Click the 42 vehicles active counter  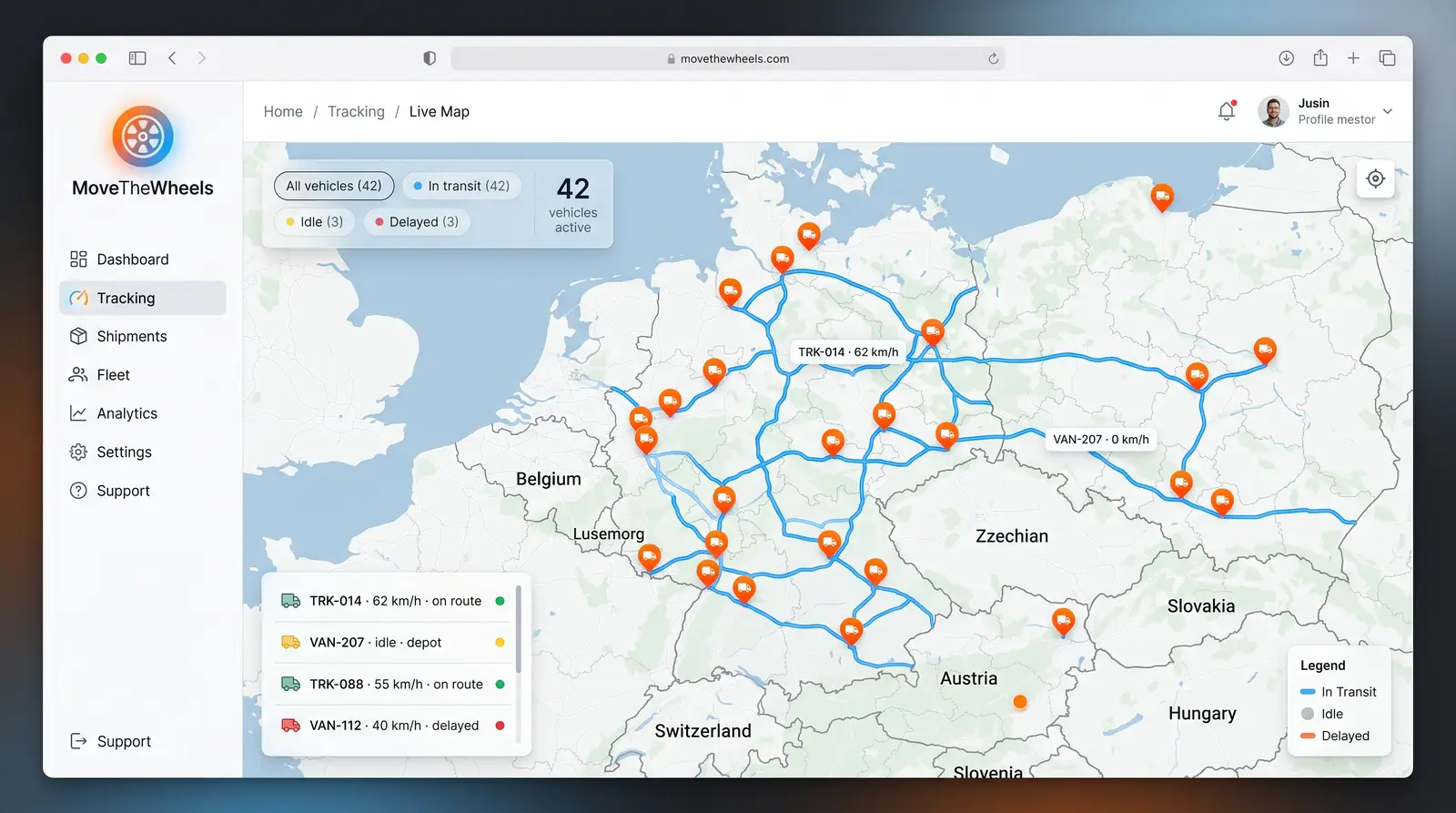coord(573,204)
